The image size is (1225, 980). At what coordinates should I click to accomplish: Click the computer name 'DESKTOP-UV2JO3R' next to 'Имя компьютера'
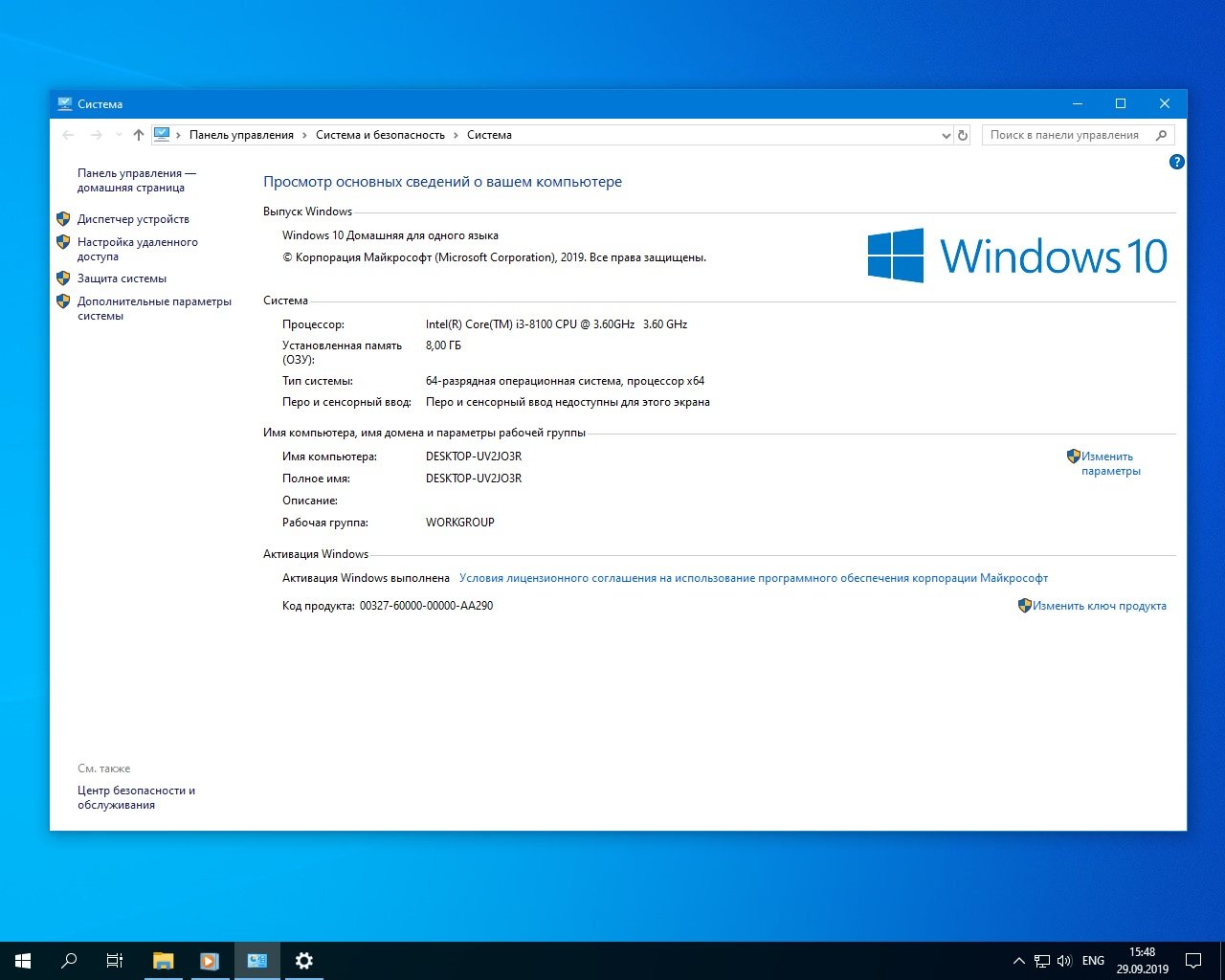(x=474, y=457)
